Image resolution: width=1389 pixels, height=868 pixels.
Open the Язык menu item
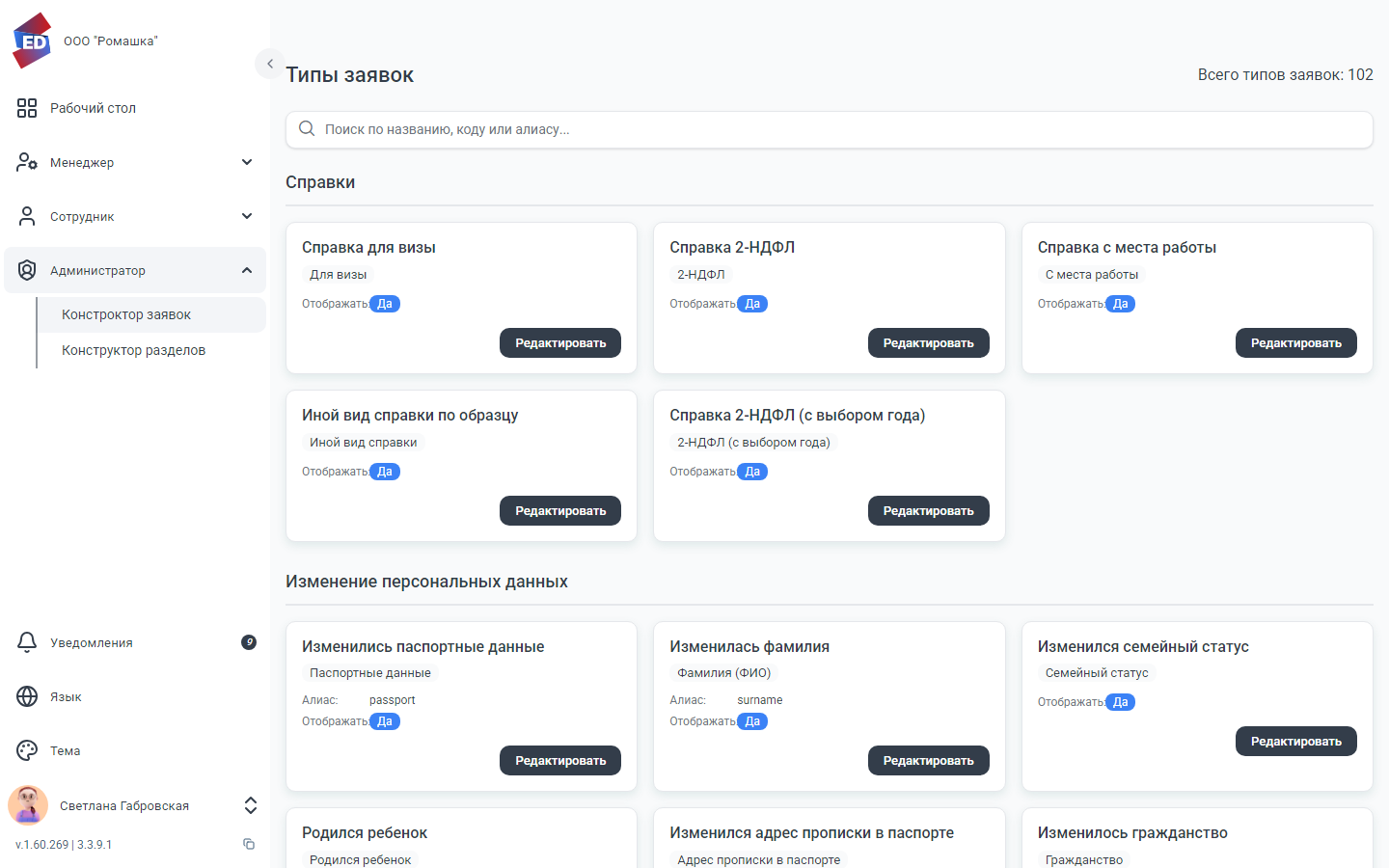point(135,696)
